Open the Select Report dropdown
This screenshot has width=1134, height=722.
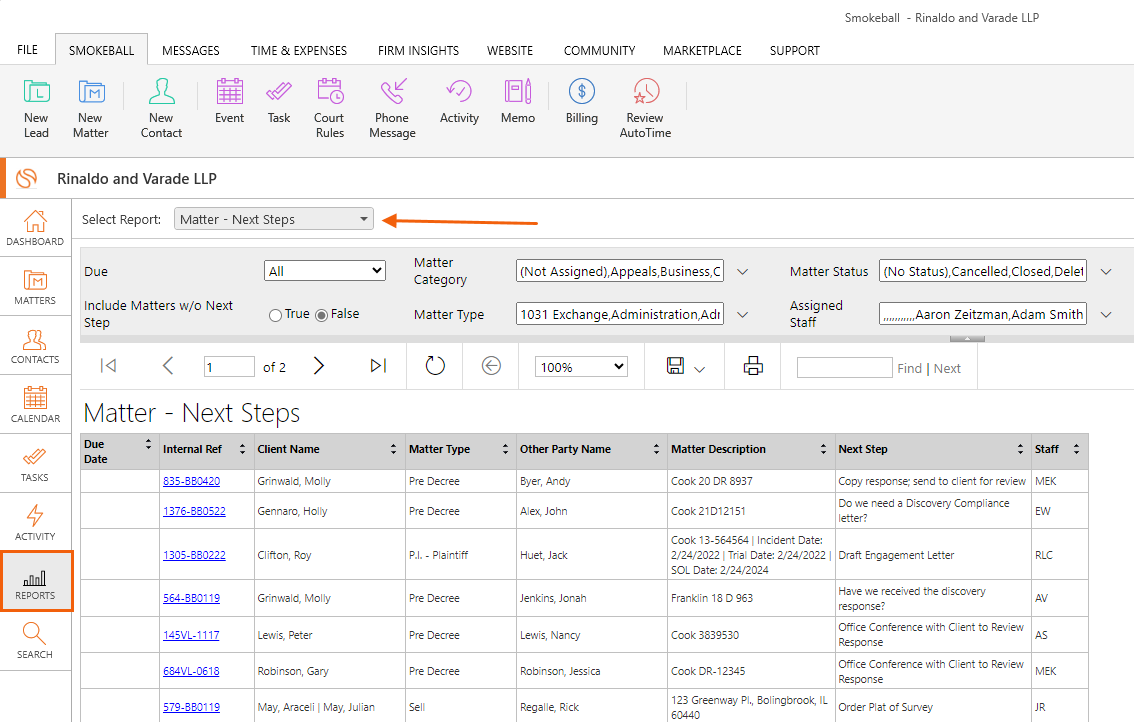tap(274, 219)
